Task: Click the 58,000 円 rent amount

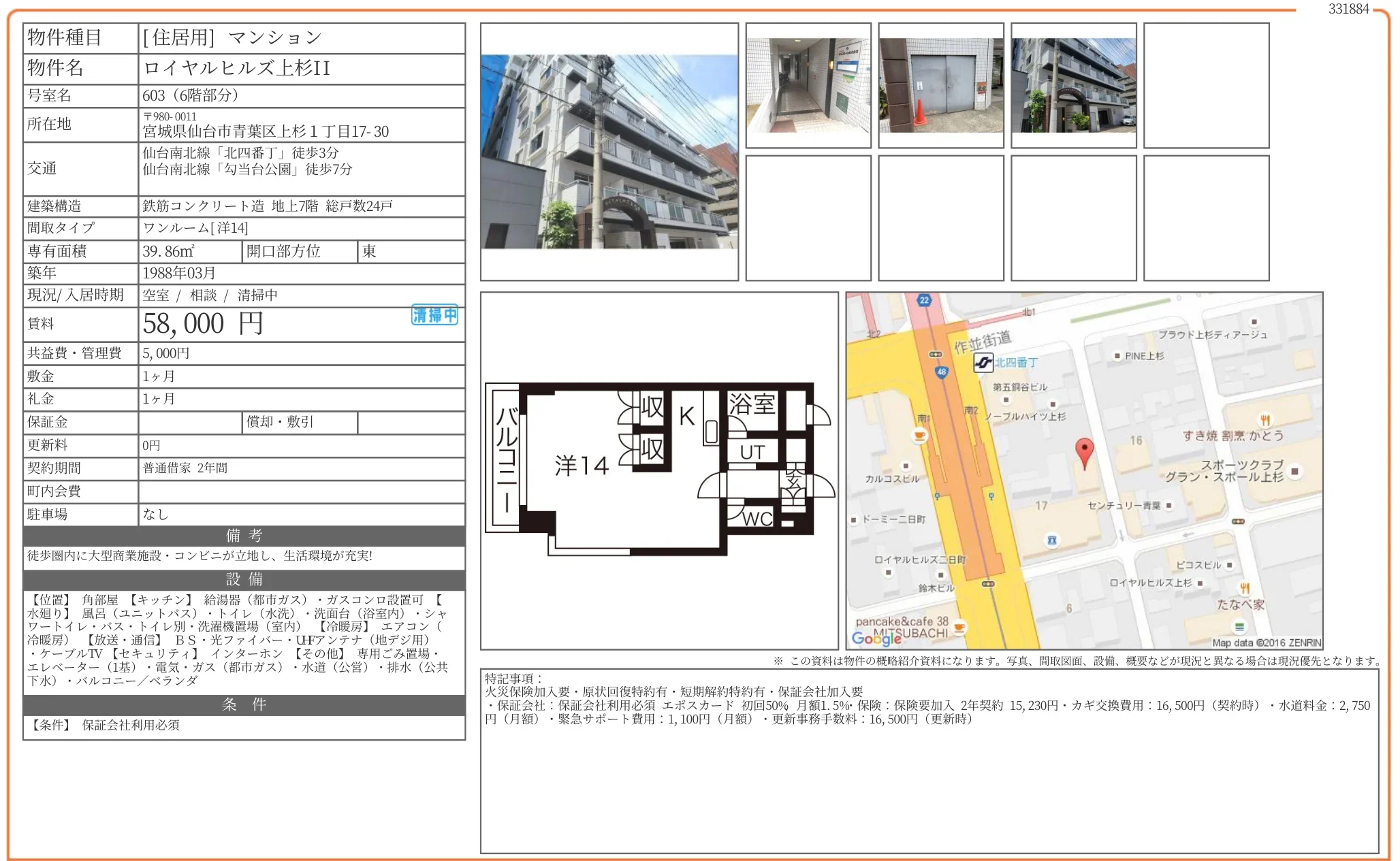Action: 202,324
